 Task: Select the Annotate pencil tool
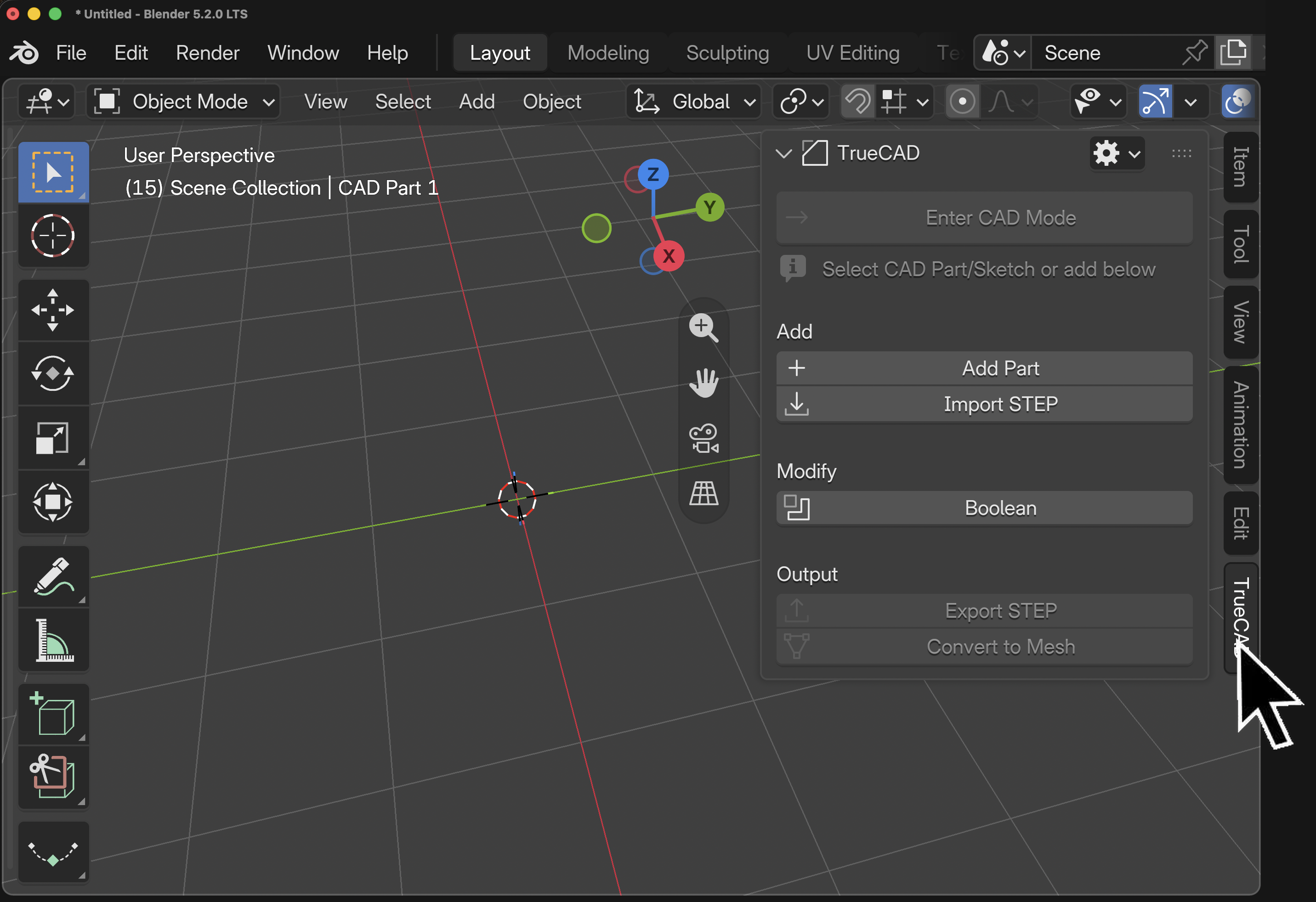click(53, 577)
